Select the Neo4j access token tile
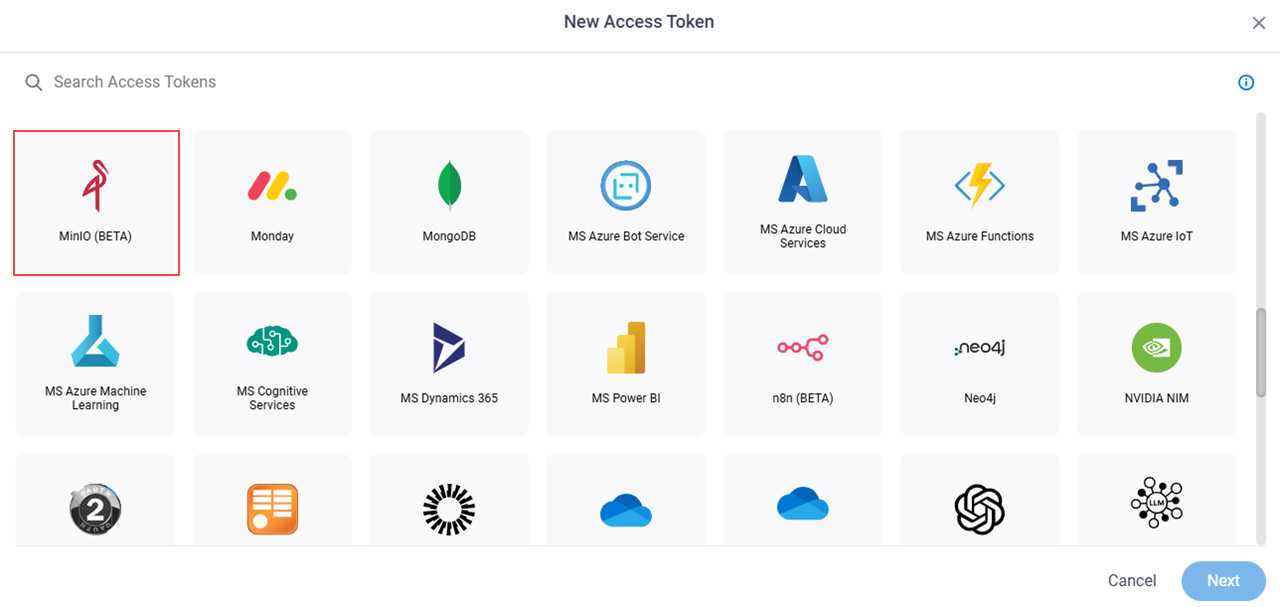Viewport: 1280px width, 607px height. tap(980, 364)
